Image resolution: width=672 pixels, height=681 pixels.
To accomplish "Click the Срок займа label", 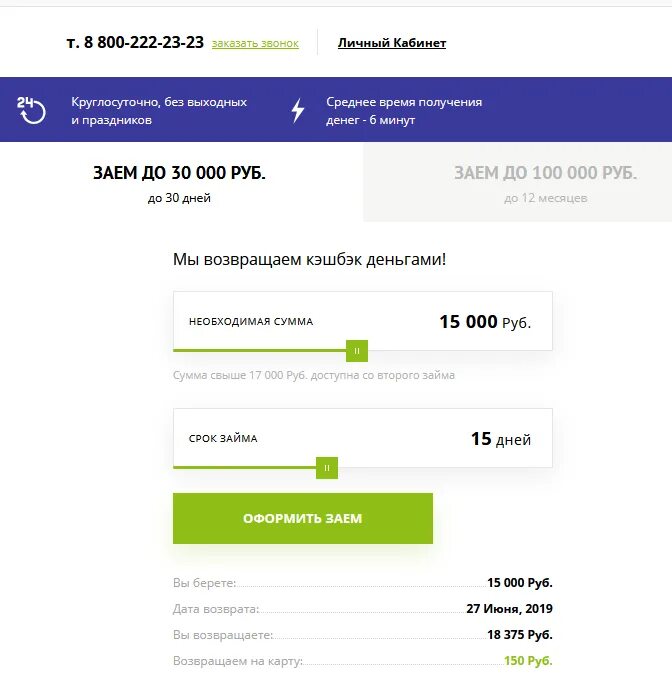I will click(223, 439).
